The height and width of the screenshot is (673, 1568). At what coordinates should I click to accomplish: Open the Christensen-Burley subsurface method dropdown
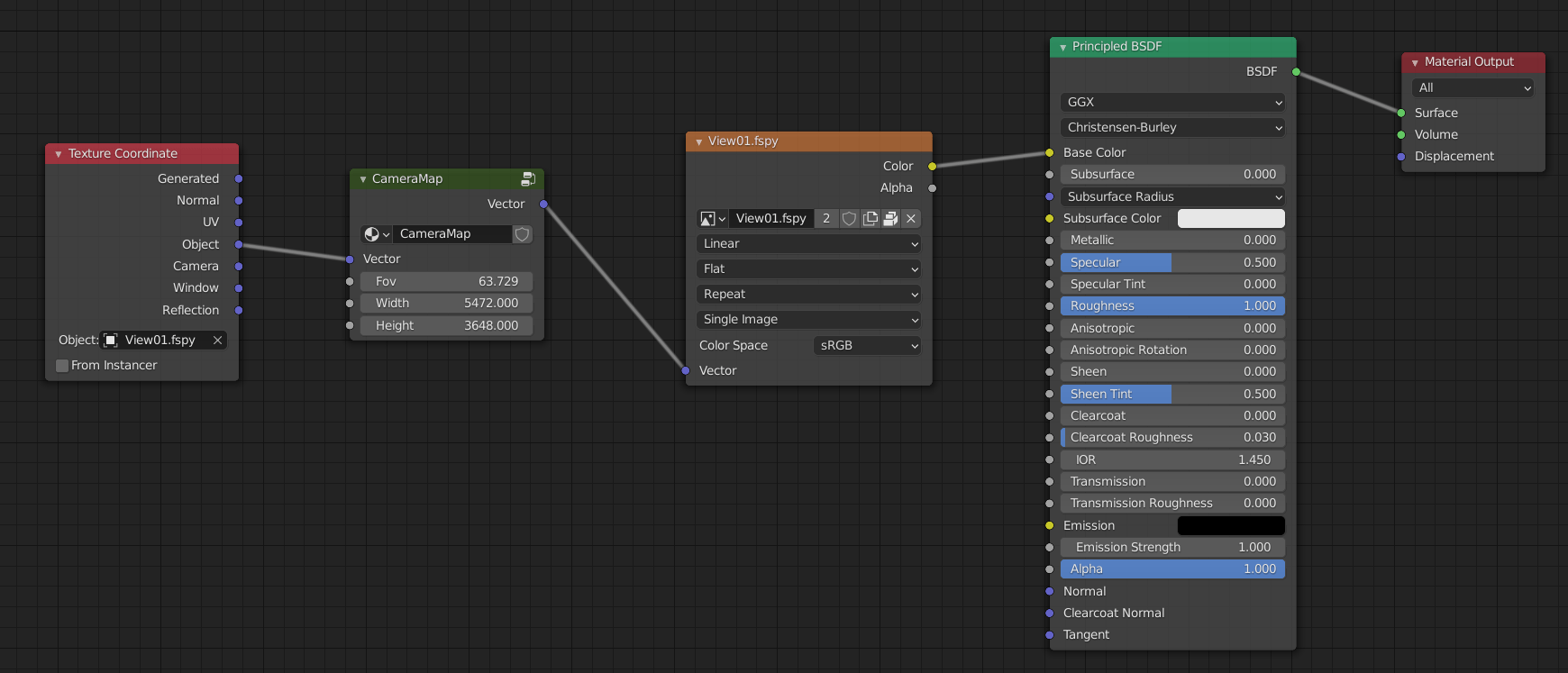pyautogui.click(x=1172, y=128)
